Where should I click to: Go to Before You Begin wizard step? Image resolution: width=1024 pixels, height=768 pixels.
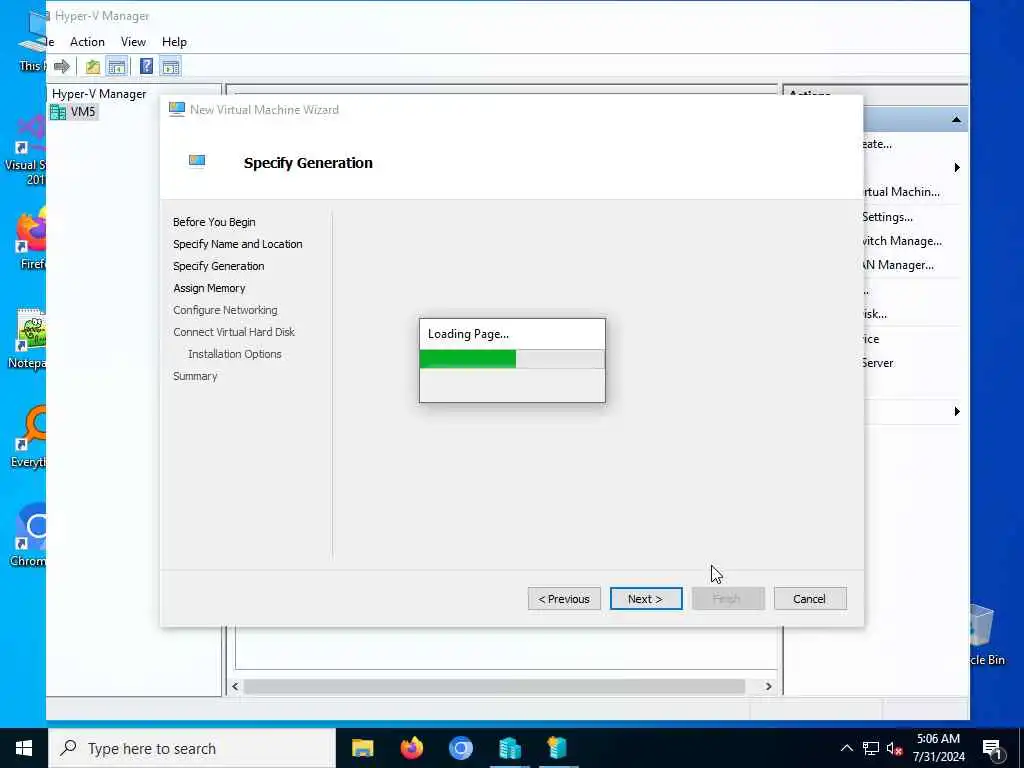214,222
